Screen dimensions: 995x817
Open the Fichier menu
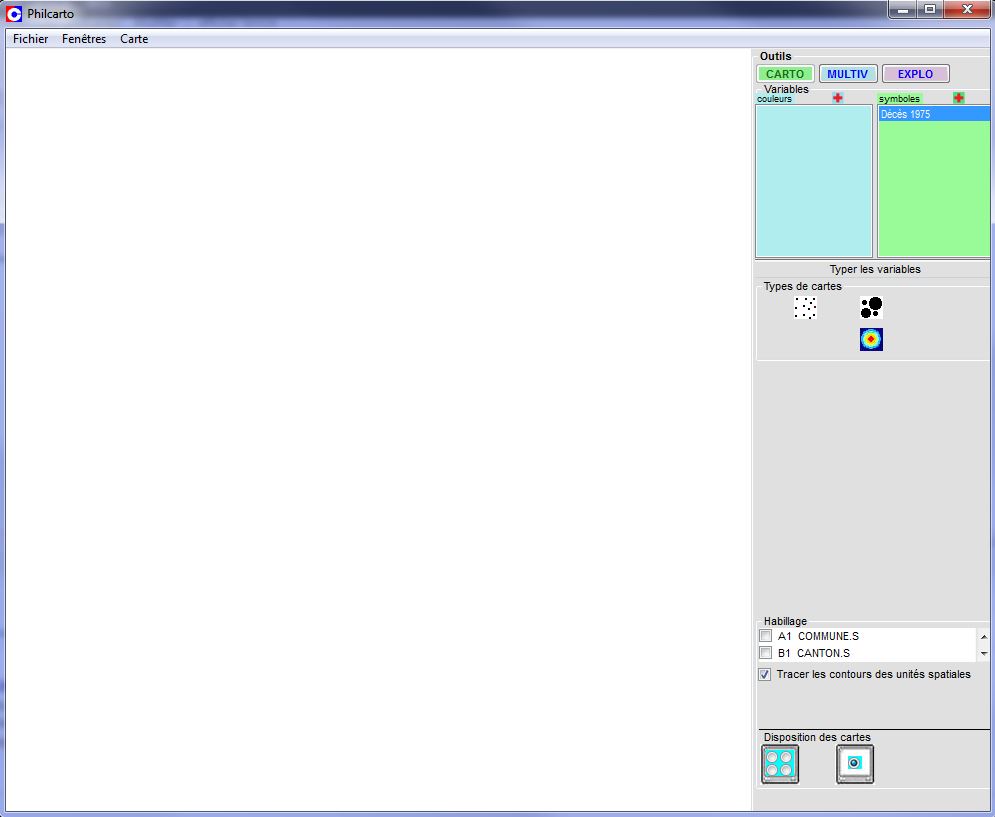(30, 39)
